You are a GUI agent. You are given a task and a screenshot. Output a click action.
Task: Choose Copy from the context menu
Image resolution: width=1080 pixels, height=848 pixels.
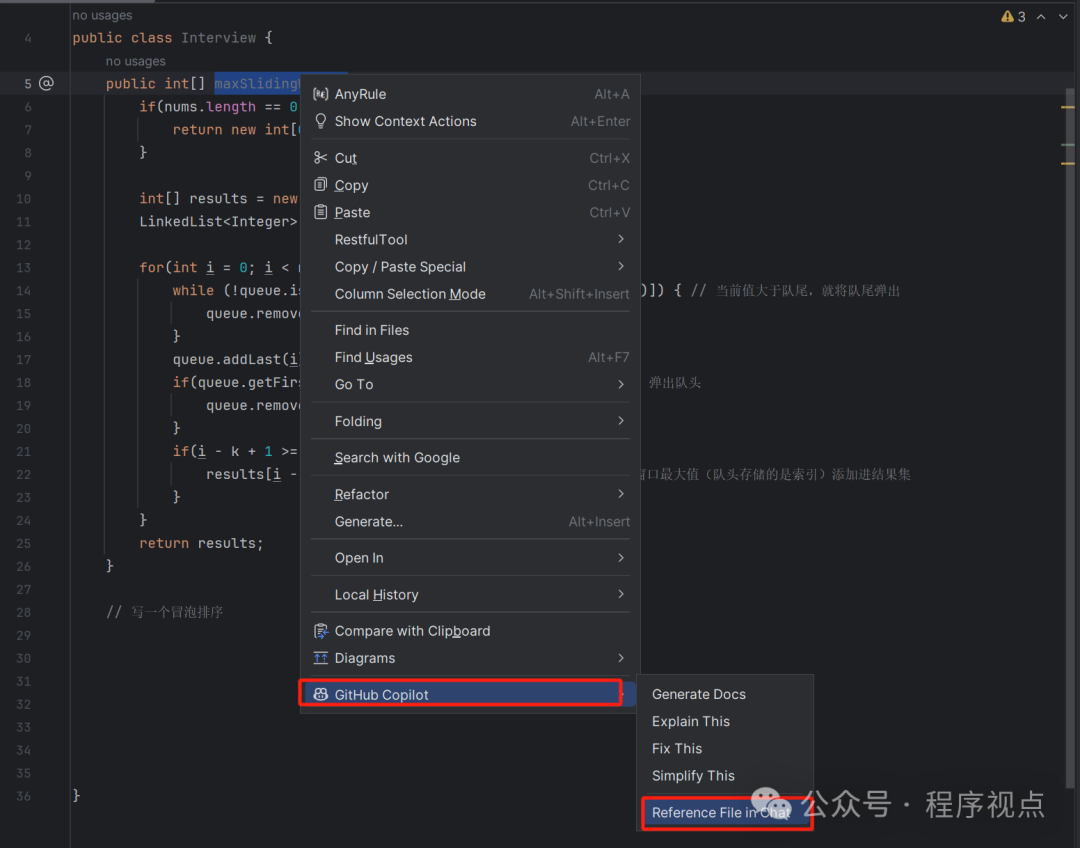click(x=470, y=185)
